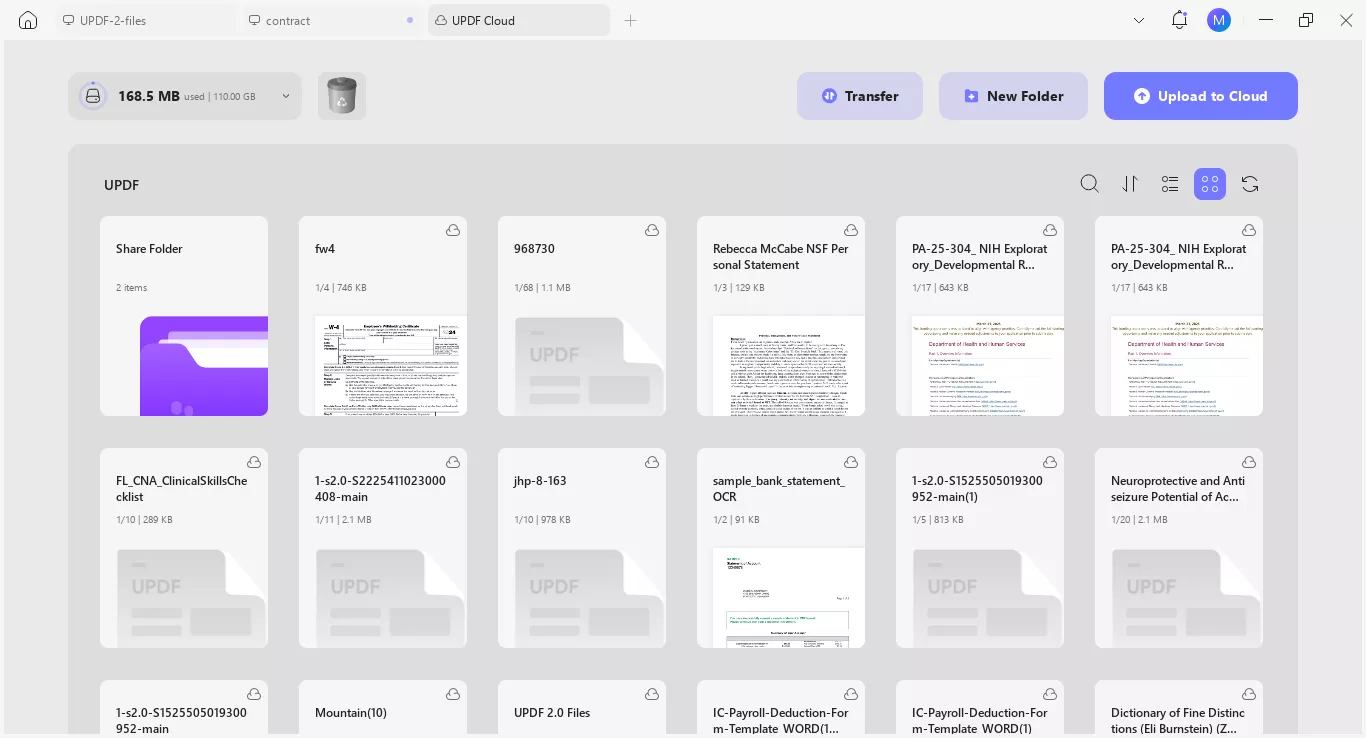Open the search icon in the UPDF panel
This screenshot has width=1366, height=738.
[x=1090, y=184]
